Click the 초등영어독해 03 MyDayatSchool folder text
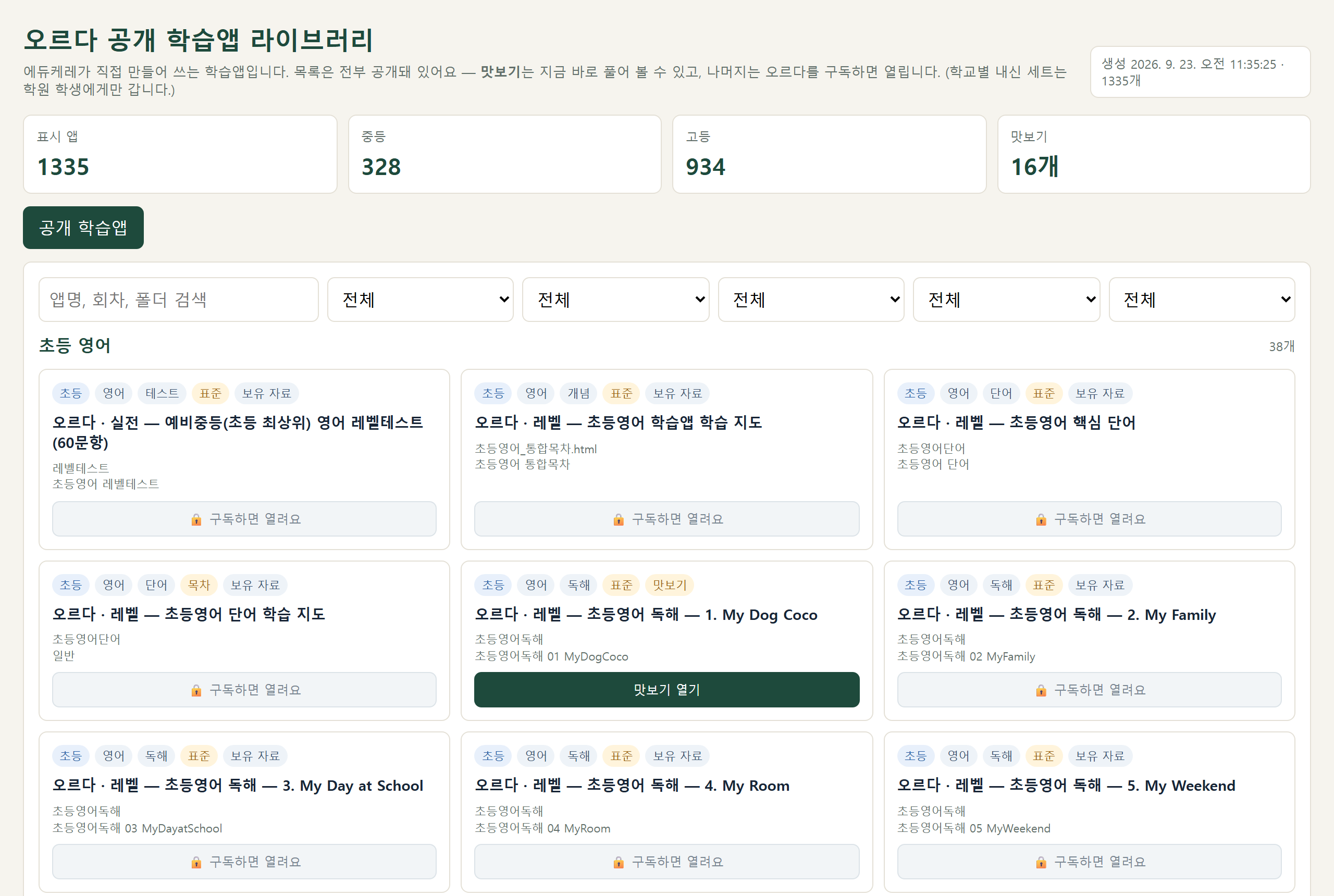 (137, 828)
